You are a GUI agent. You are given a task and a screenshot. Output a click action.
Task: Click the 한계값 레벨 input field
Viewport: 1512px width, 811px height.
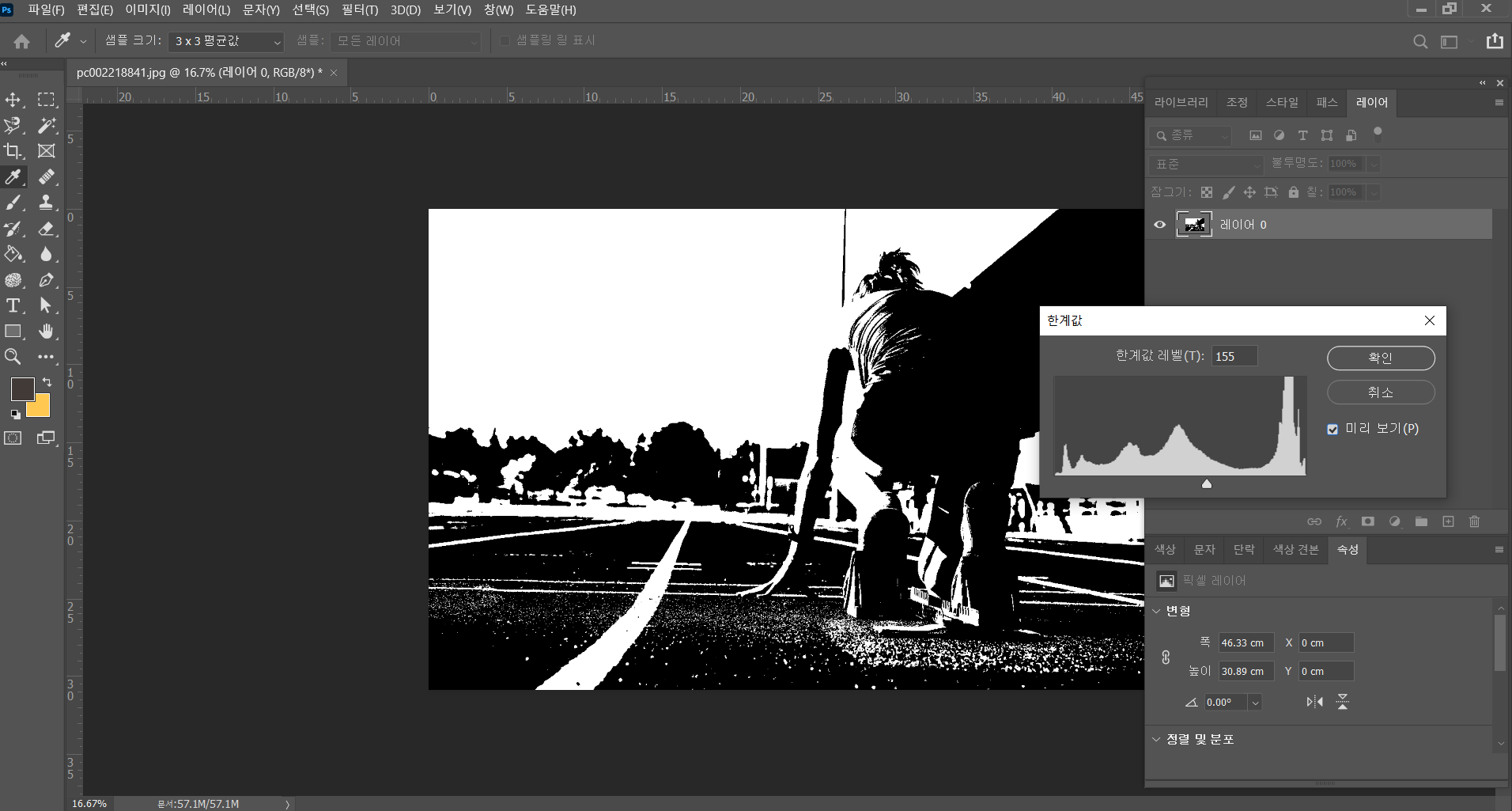(1234, 356)
